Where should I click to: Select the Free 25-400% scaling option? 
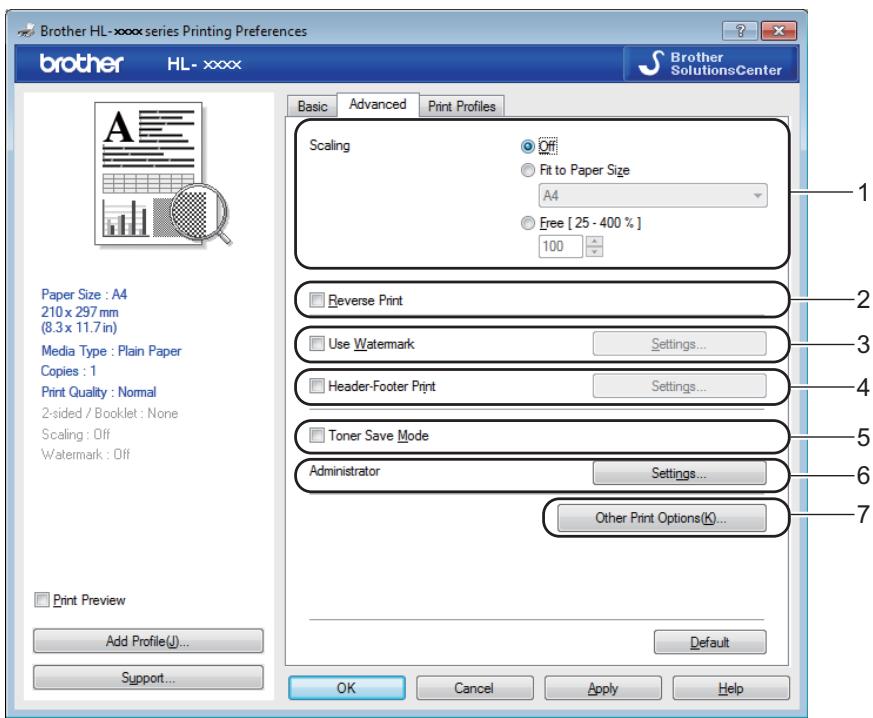pos(527,223)
